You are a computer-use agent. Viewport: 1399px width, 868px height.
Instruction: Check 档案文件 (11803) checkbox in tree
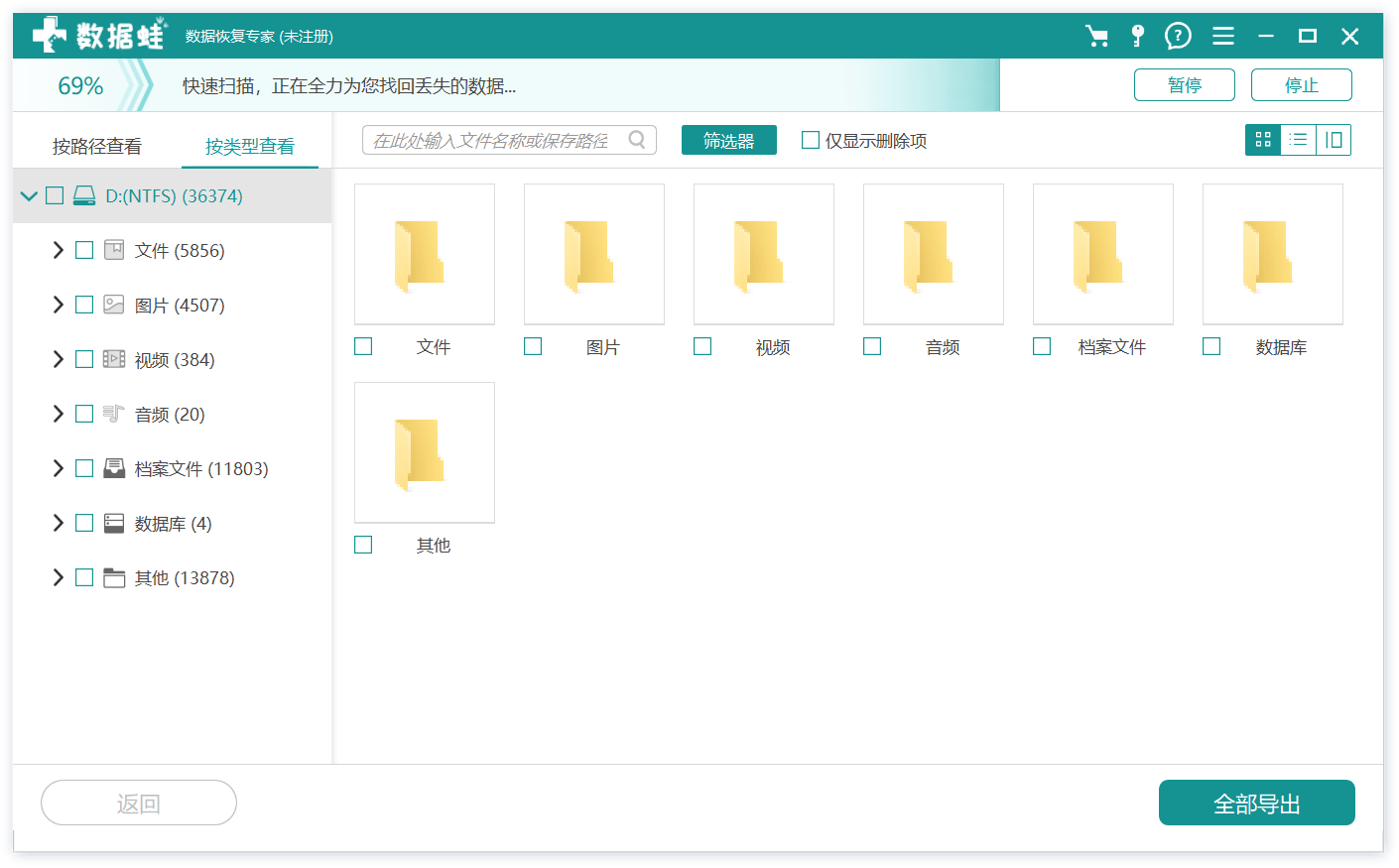tap(84, 468)
